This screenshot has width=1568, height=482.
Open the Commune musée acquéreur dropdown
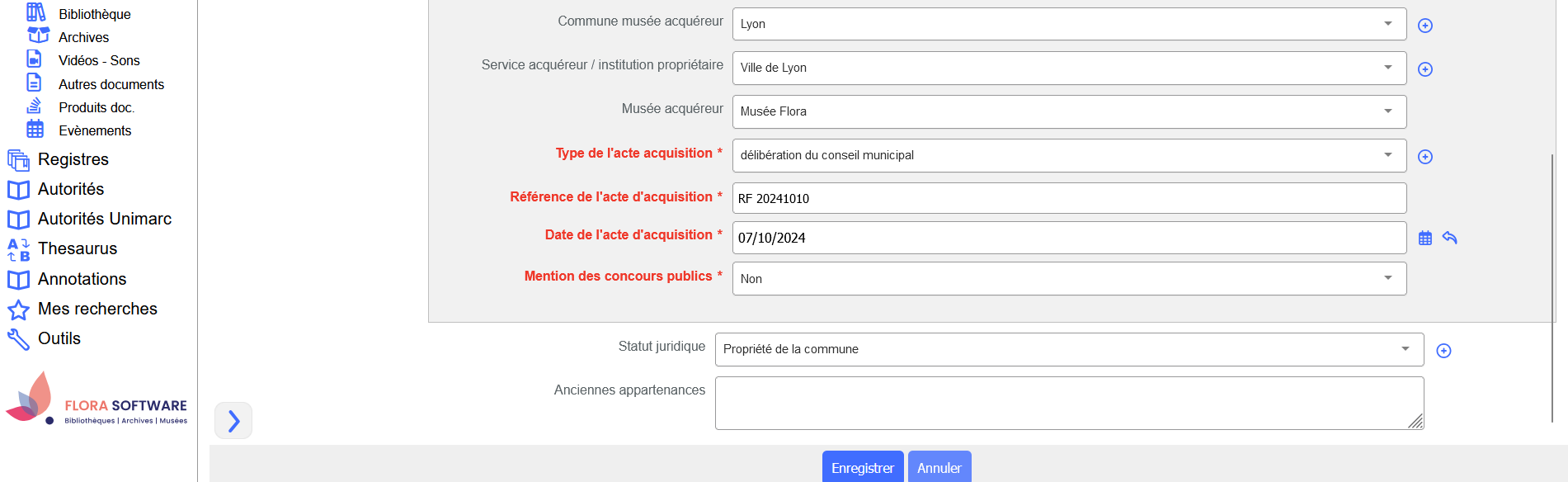coord(1069,24)
